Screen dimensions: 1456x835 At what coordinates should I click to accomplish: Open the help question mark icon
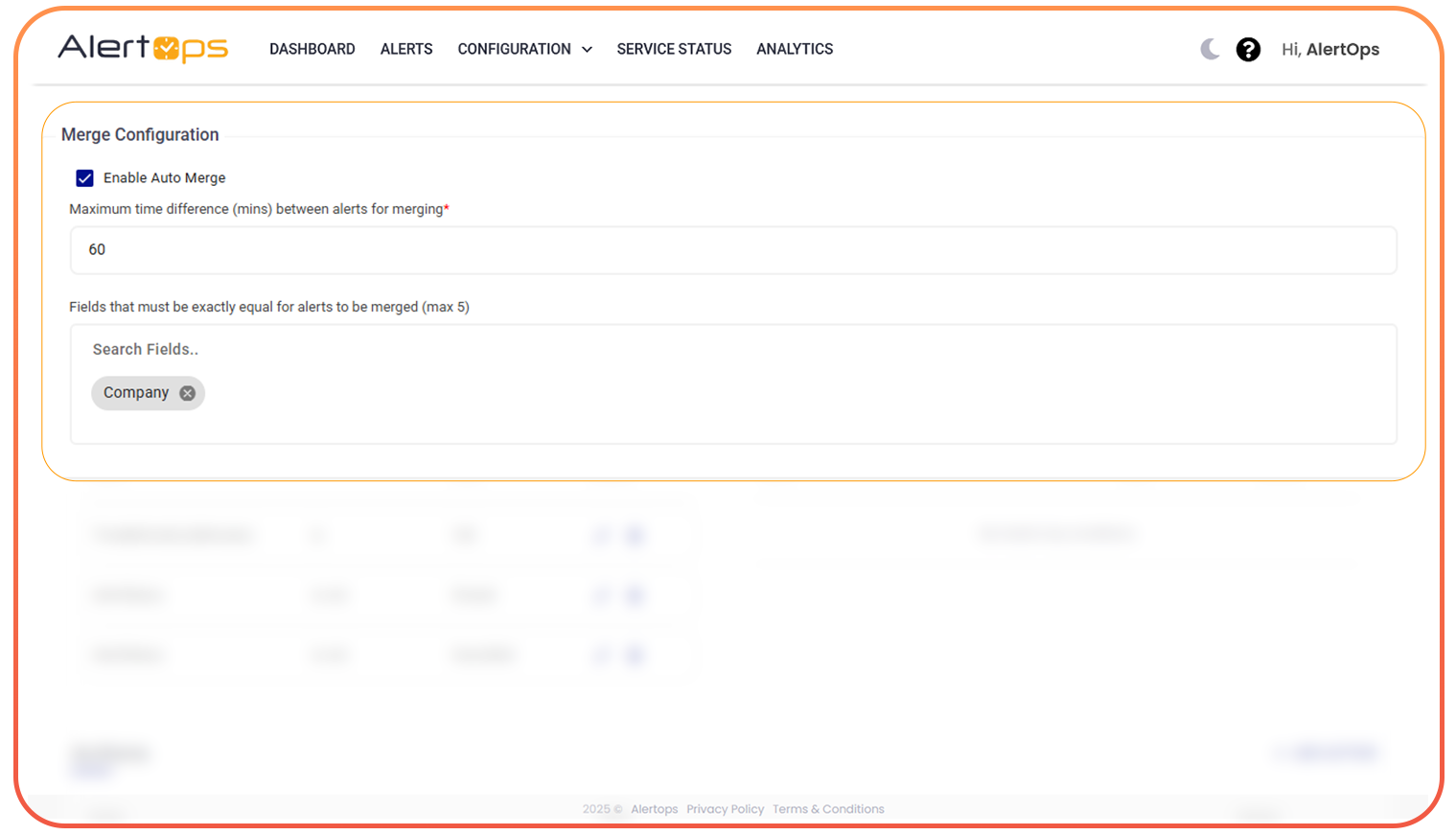pos(1248,49)
